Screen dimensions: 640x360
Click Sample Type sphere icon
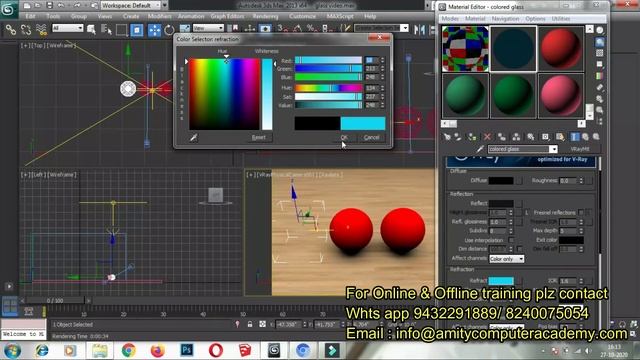tap(600, 30)
